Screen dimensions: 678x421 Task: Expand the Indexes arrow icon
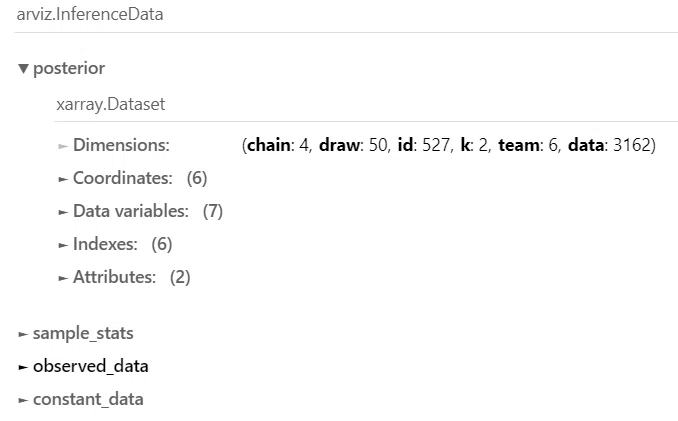click(63, 245)
